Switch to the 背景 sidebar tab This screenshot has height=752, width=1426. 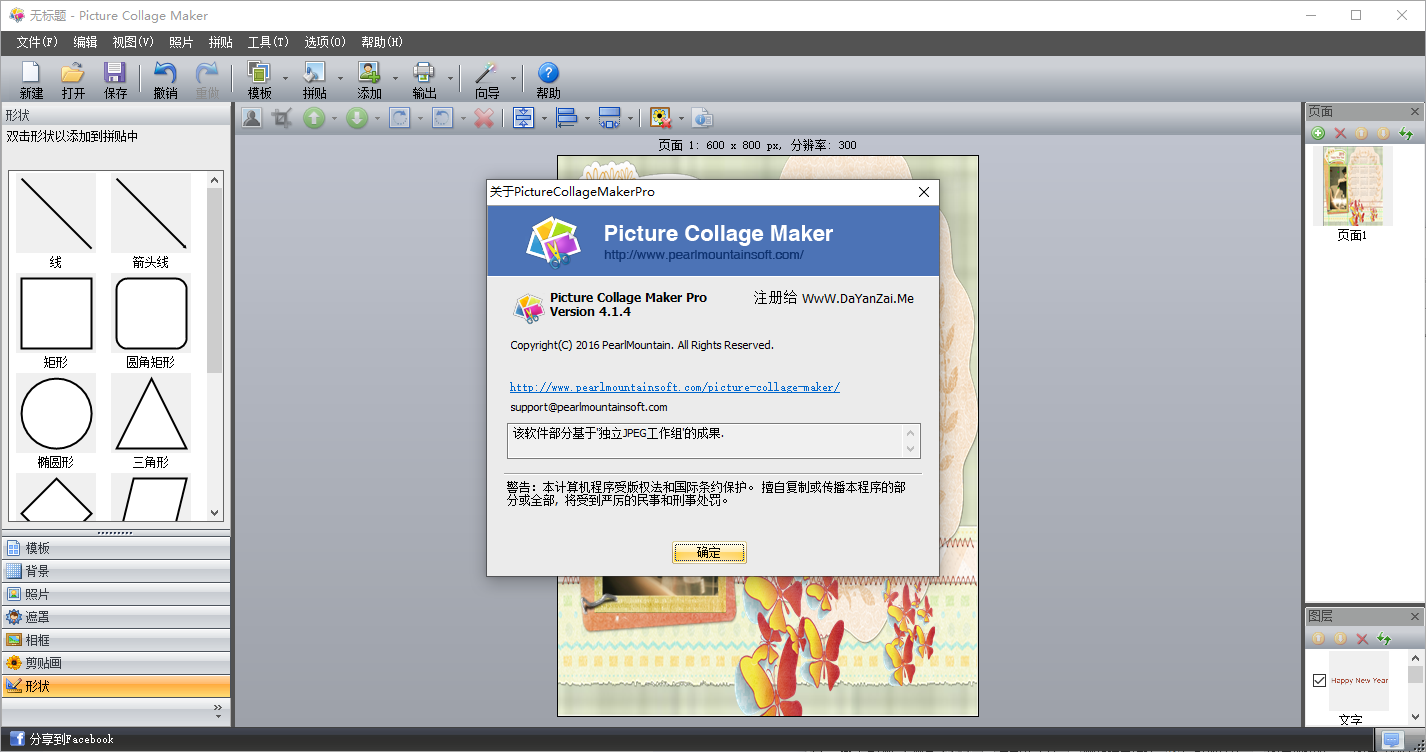116,571
